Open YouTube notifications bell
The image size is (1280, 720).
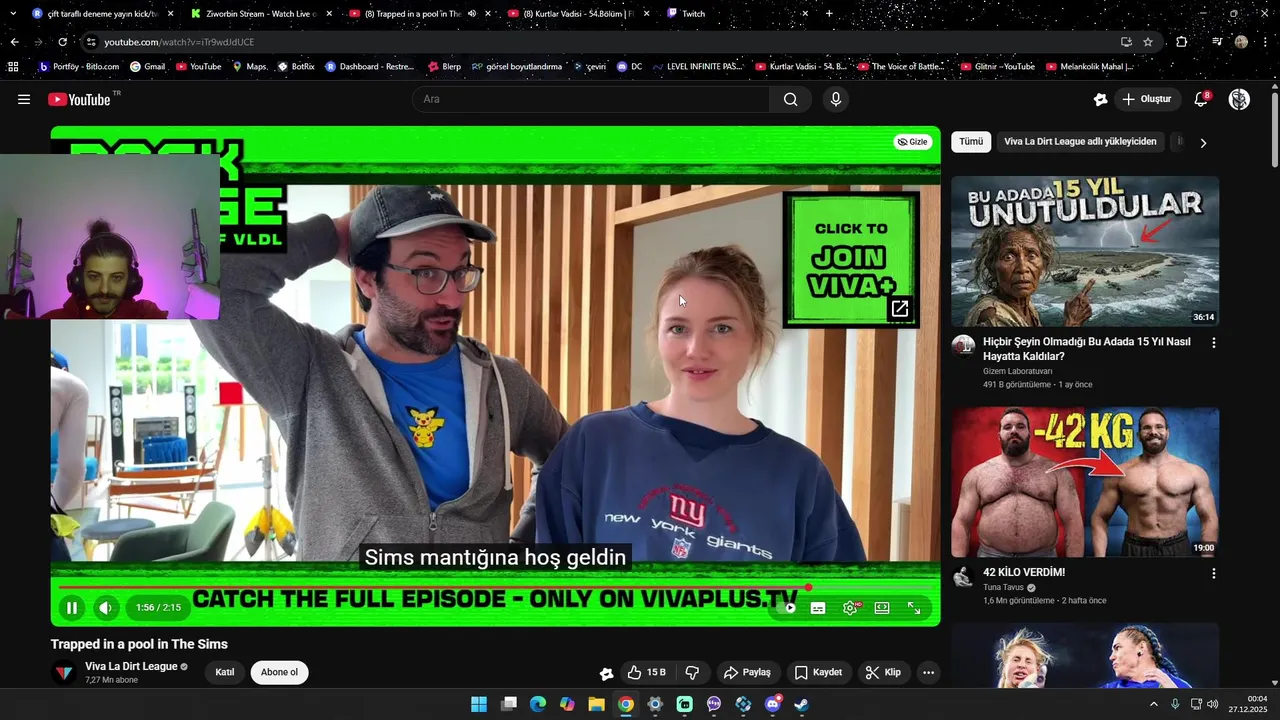click(1201, 99)
